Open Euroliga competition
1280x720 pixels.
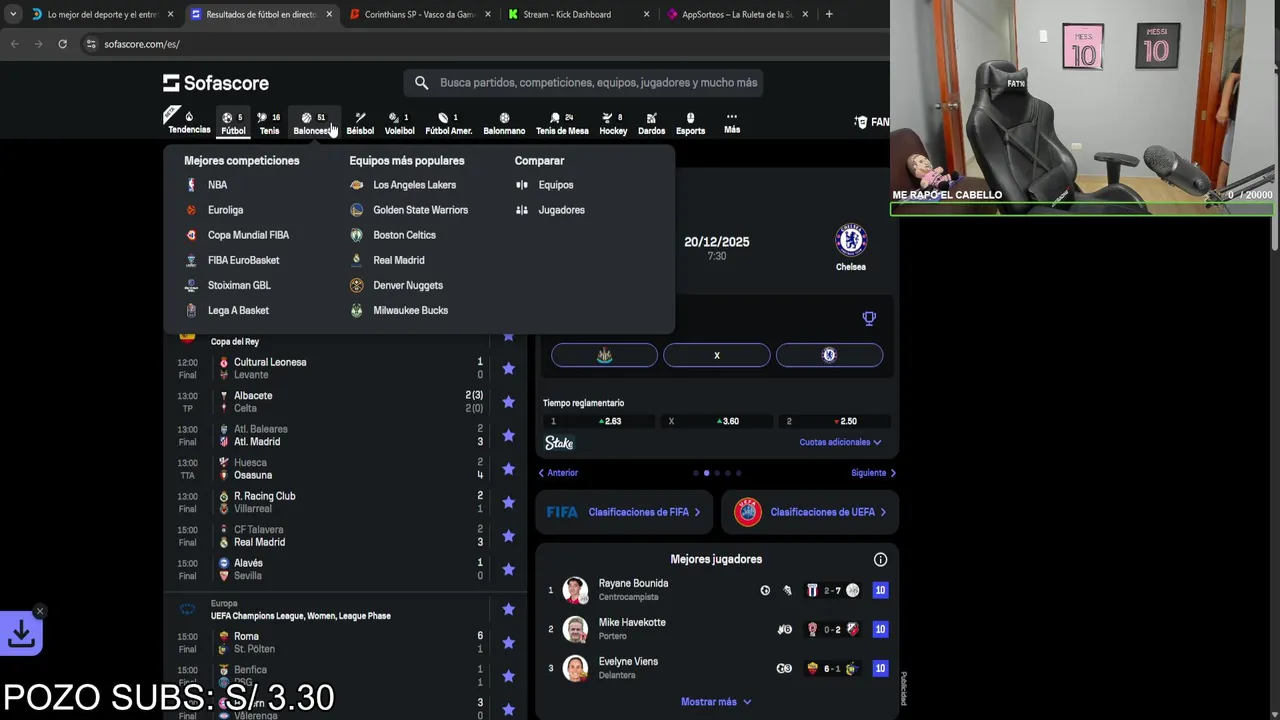click(225, 210)
